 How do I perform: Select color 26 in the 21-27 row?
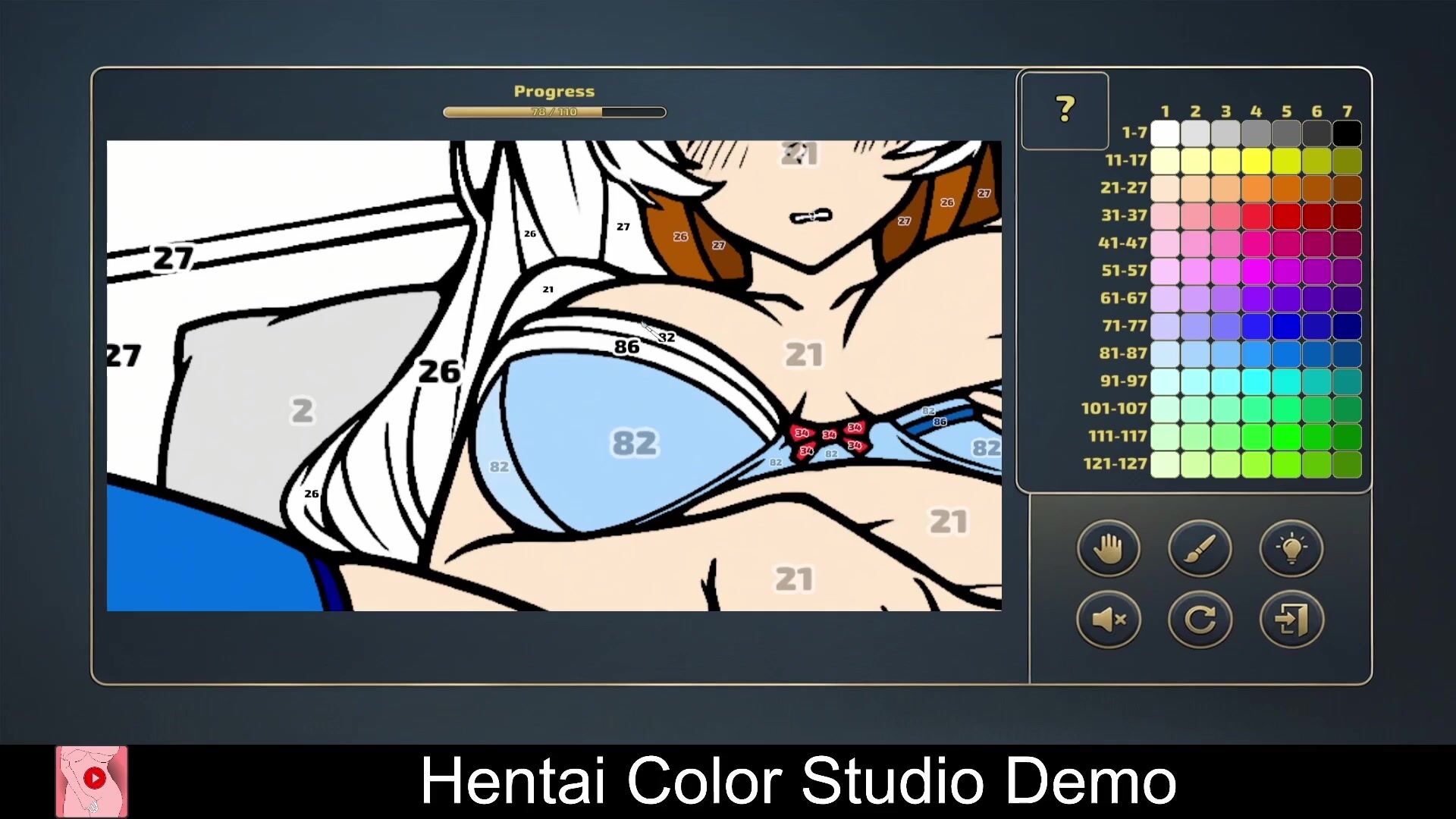(1316, 188)
